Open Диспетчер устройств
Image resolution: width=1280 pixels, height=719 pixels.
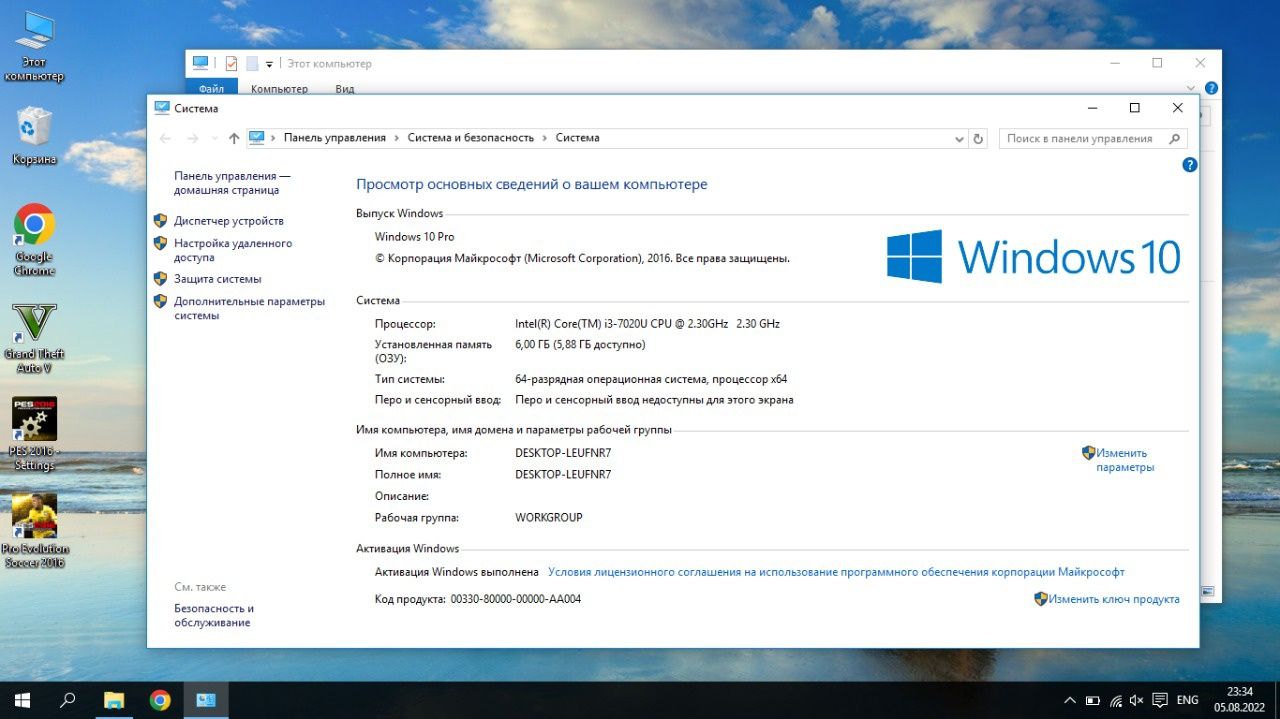pos(229,221)
